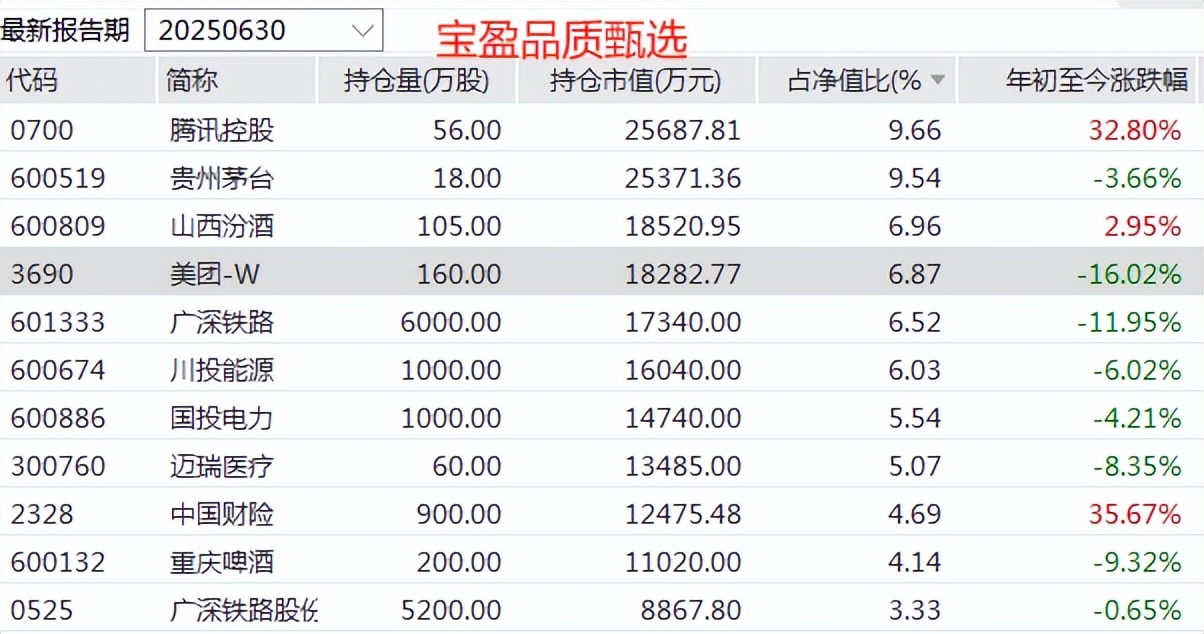Image resolution: width=1204 pixels, height=634 pixels.
Task: Sort by 占净值比 column arrow
Action: tap(937, 80)
